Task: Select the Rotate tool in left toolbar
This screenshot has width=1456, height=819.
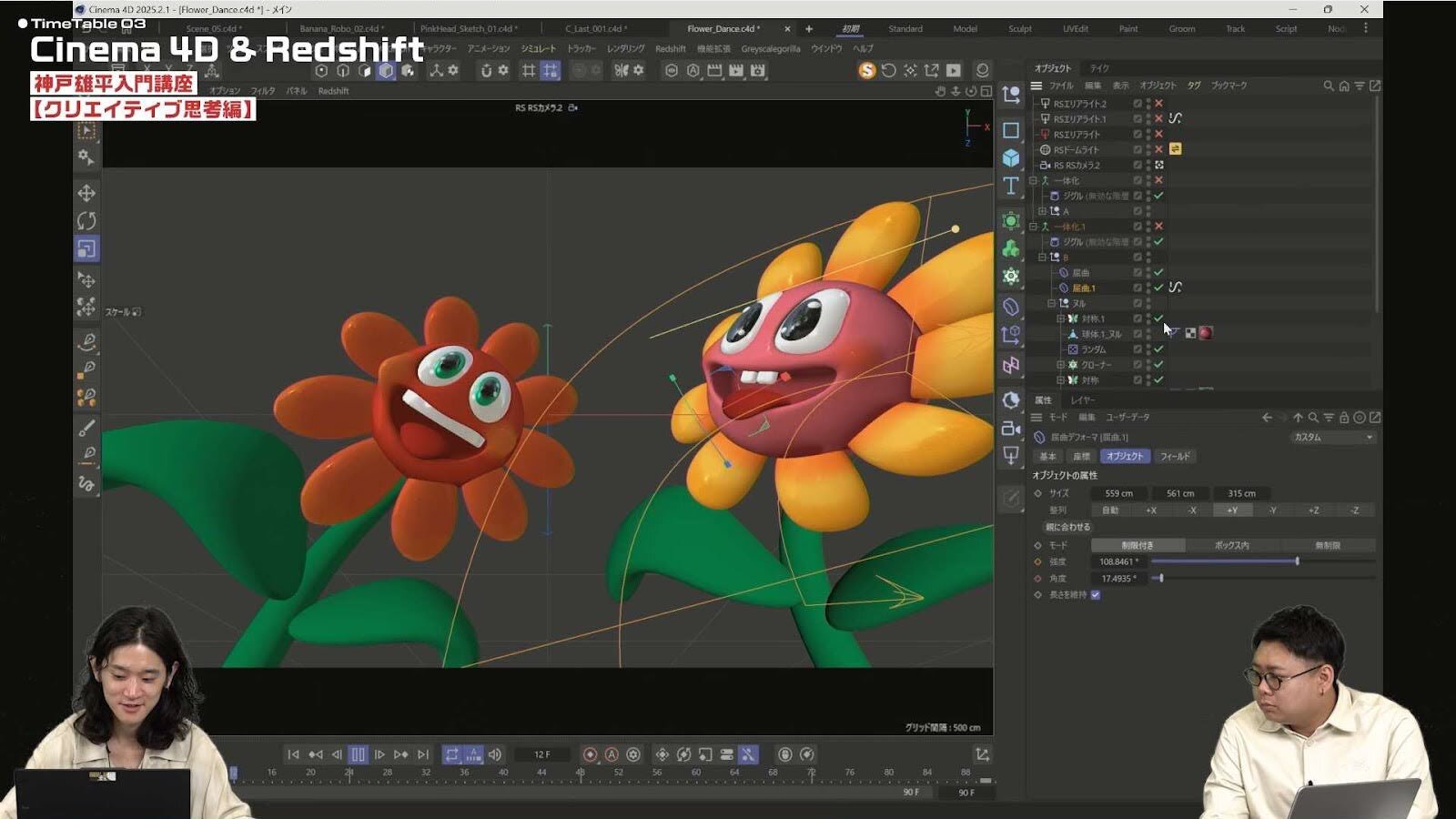Action: pos(86,221)
